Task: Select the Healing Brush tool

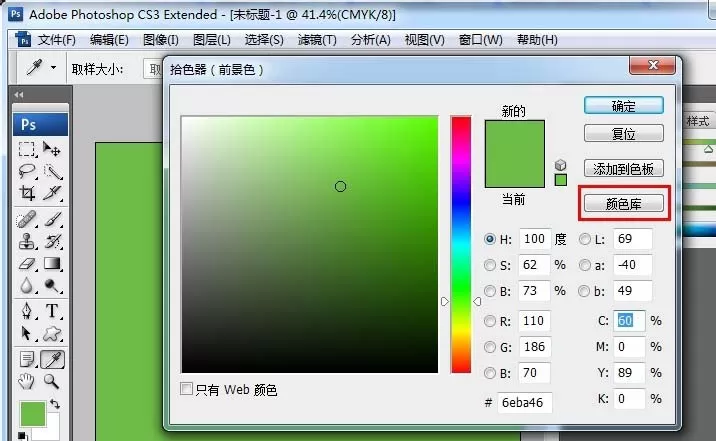Action: 26,219
